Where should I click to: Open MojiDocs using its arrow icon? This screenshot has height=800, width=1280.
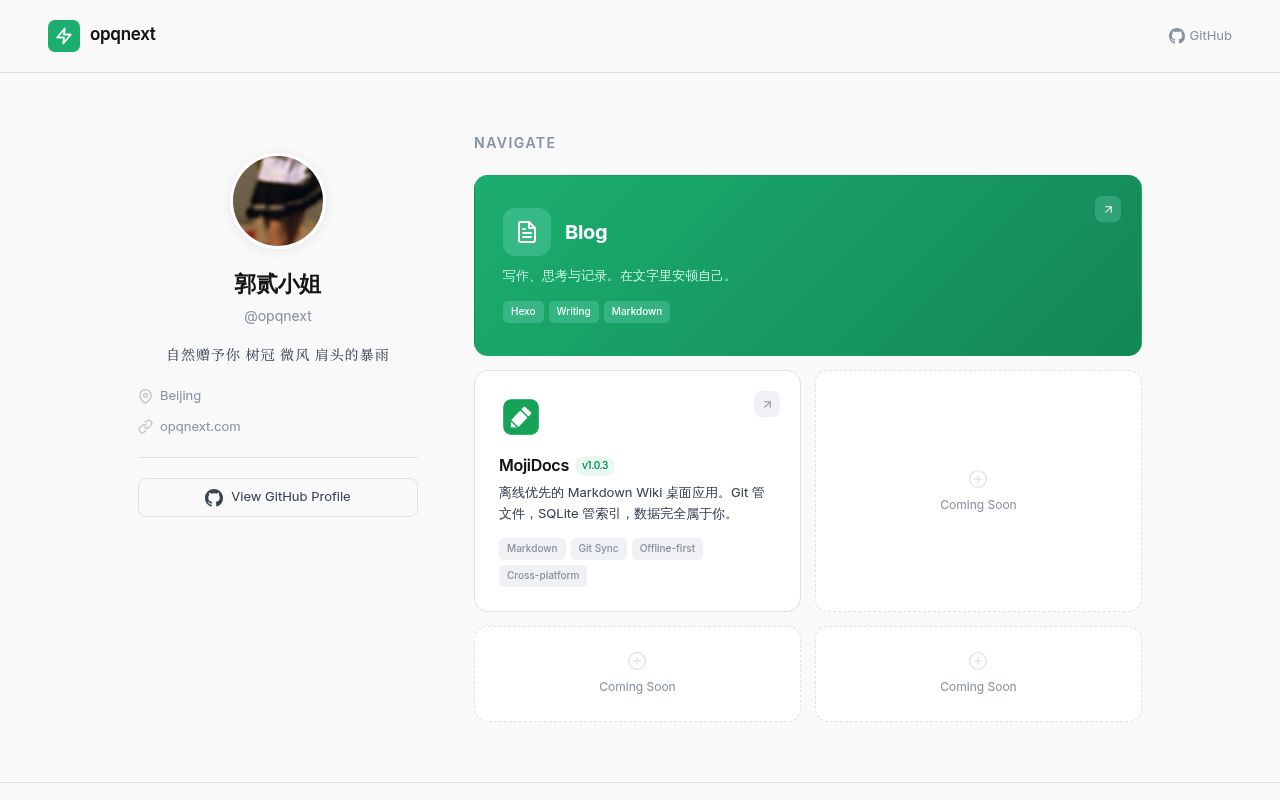click(767, 404)
